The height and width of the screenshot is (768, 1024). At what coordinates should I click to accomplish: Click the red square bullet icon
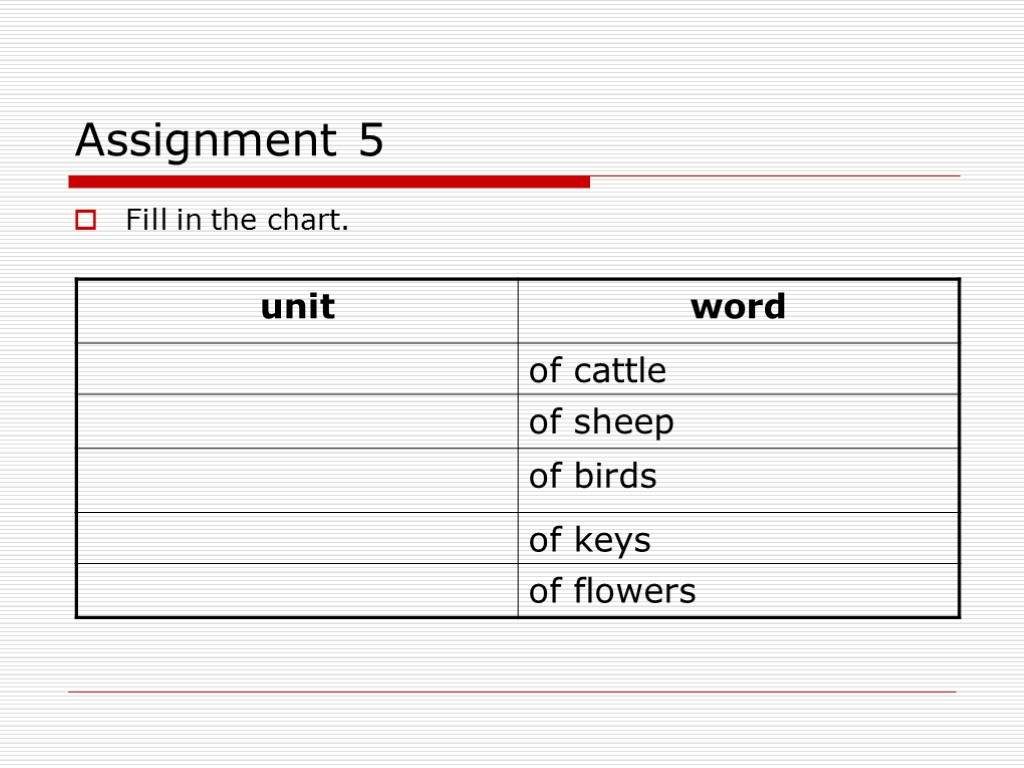point(86,220)
